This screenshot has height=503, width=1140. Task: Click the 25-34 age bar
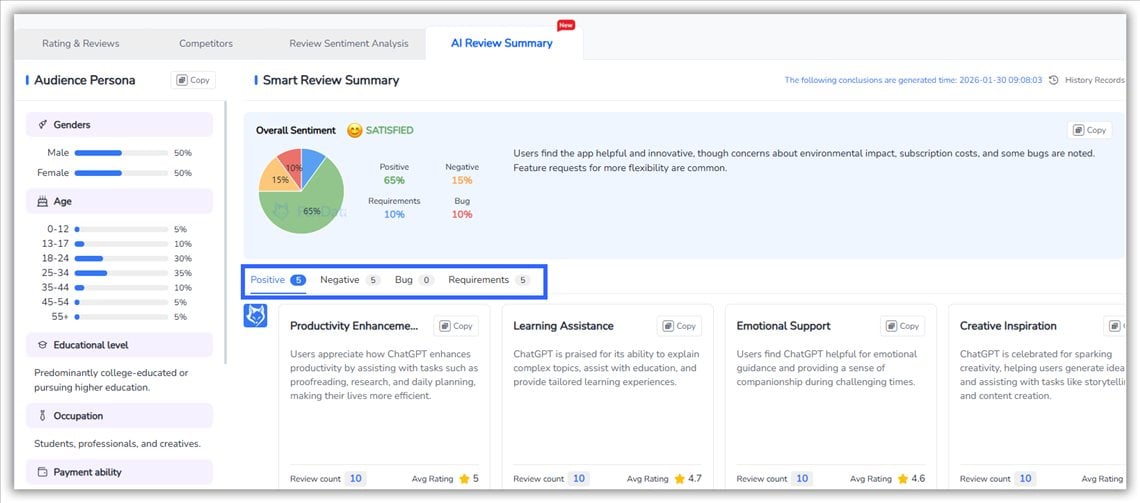121,273
